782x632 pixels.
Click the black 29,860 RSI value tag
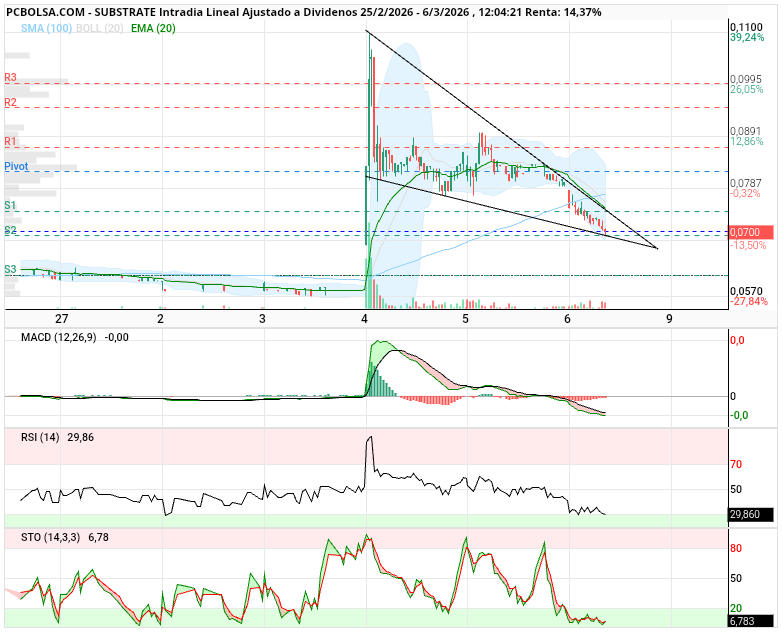[x=750, y=515]
